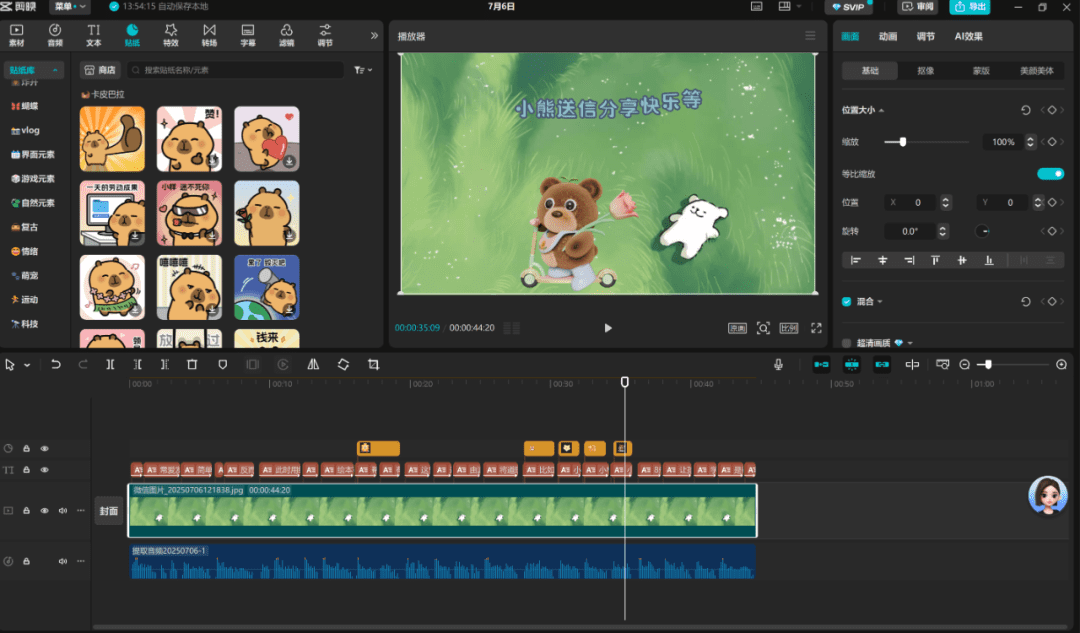Click the 搜索贴纸名称 search field
1080x633 pixels.
click(236, 70)
